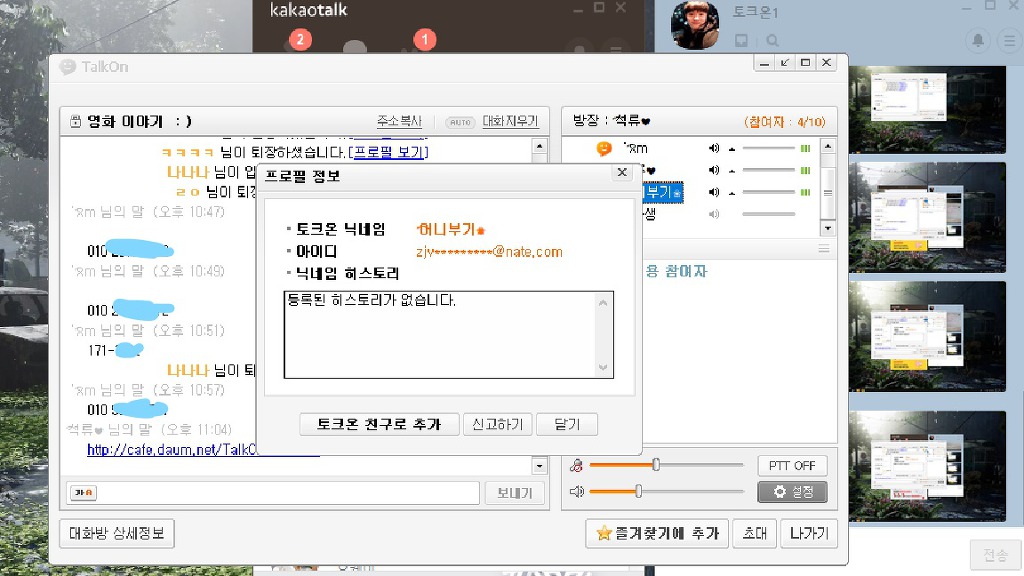Open fourth shared screenshot thumbnail
The height and width of the screenshot is (576, 1024).
click(927, 466)
